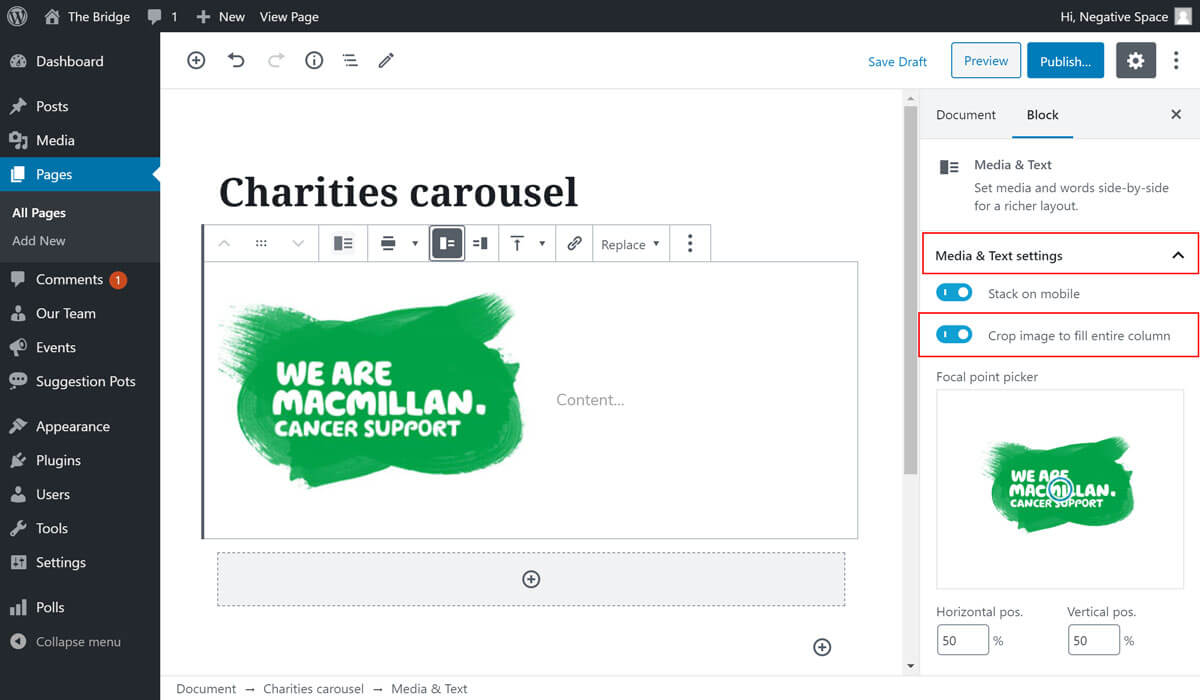Disable Stack on mobile toggle

point(954,293)
